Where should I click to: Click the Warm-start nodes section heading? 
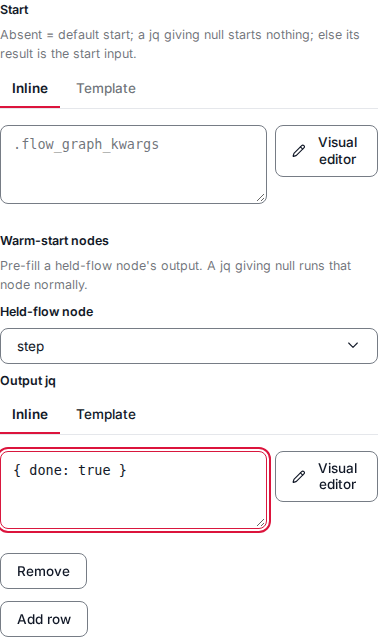coord(55,240)
